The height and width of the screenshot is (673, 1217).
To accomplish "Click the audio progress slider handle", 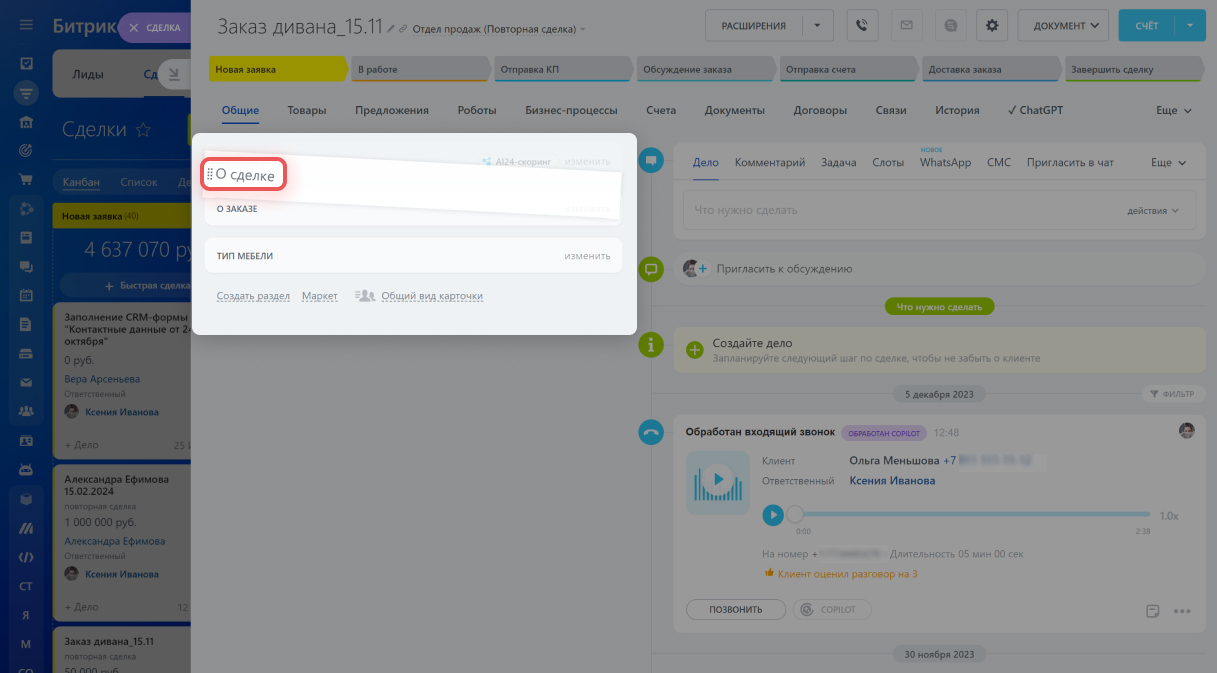I will point(795,515).
